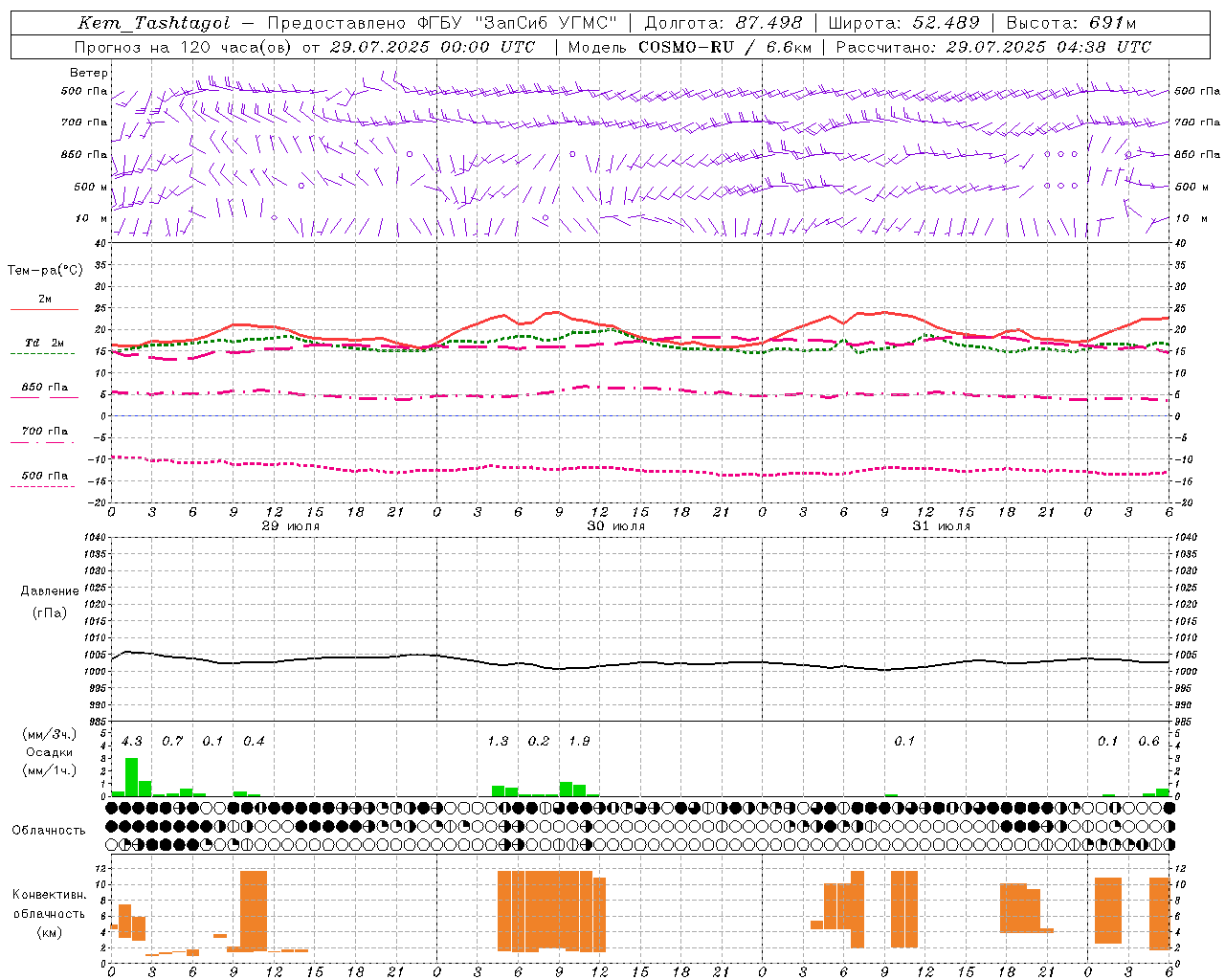Click the Ветер wind panel label

(x=89, y=73)
